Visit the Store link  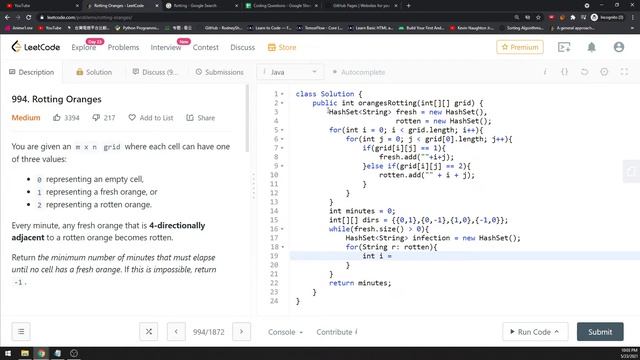click(x=282, y=47)
